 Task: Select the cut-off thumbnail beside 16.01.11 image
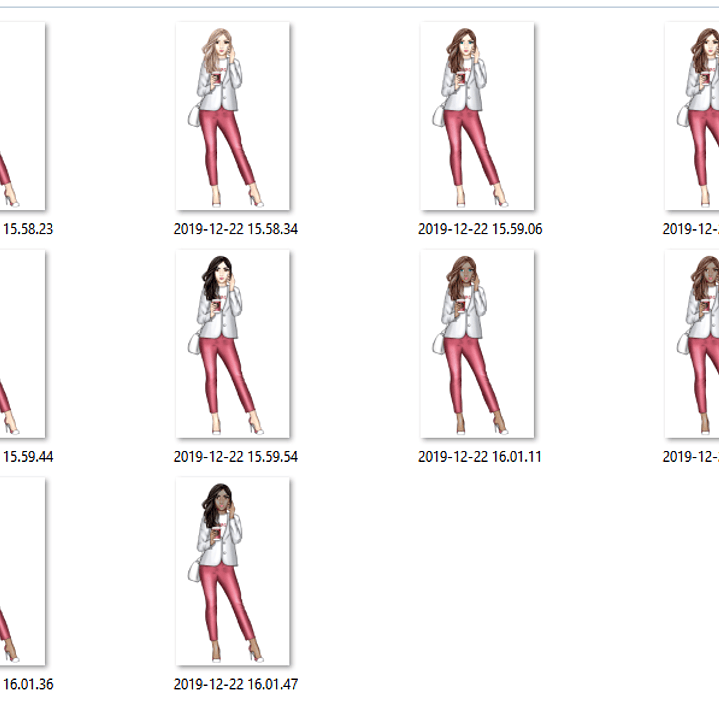(x=695, y=344)
